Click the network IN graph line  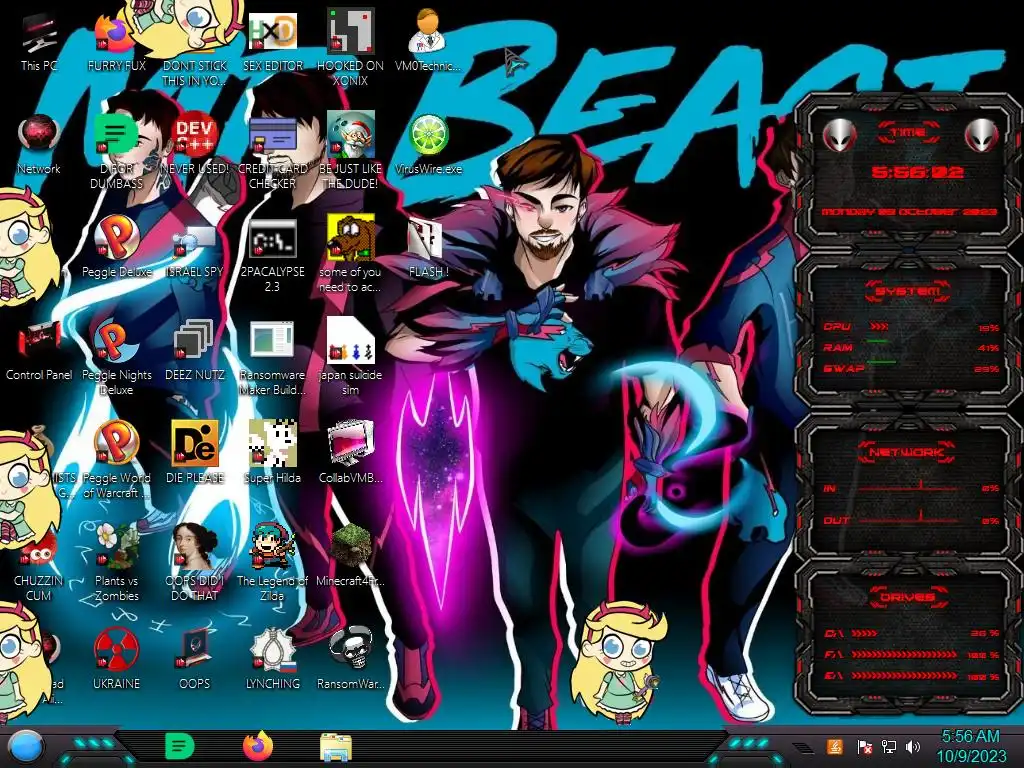(909, 487)
